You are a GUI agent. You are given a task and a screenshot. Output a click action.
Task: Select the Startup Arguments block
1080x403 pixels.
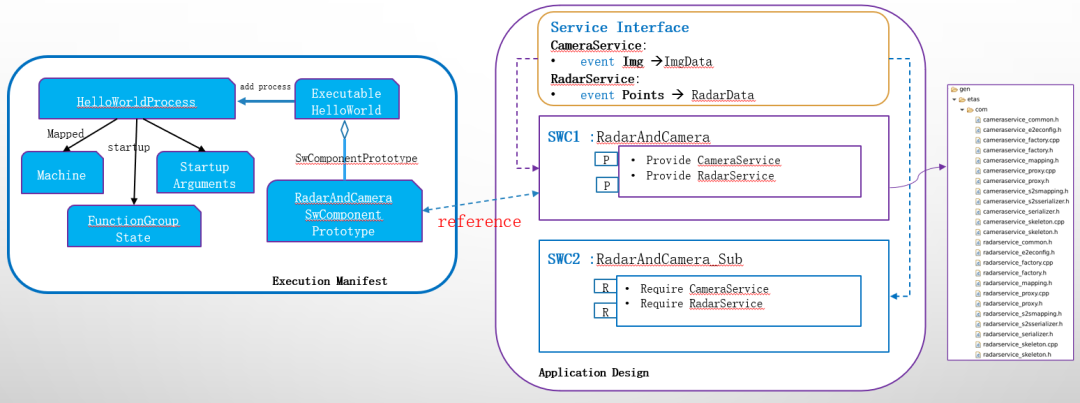coord(205,175)
